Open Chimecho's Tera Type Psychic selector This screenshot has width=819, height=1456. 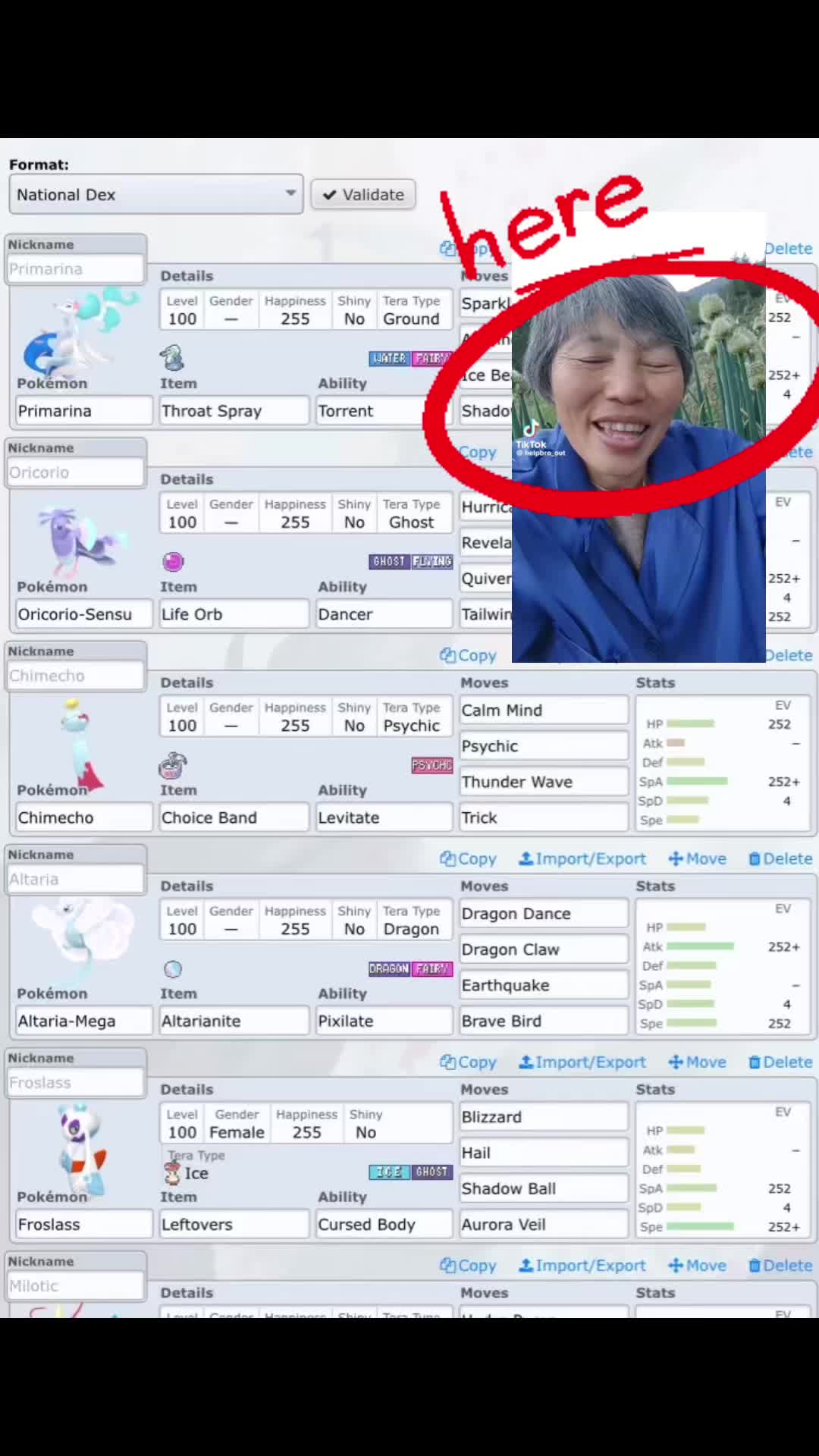pos(412,717)
